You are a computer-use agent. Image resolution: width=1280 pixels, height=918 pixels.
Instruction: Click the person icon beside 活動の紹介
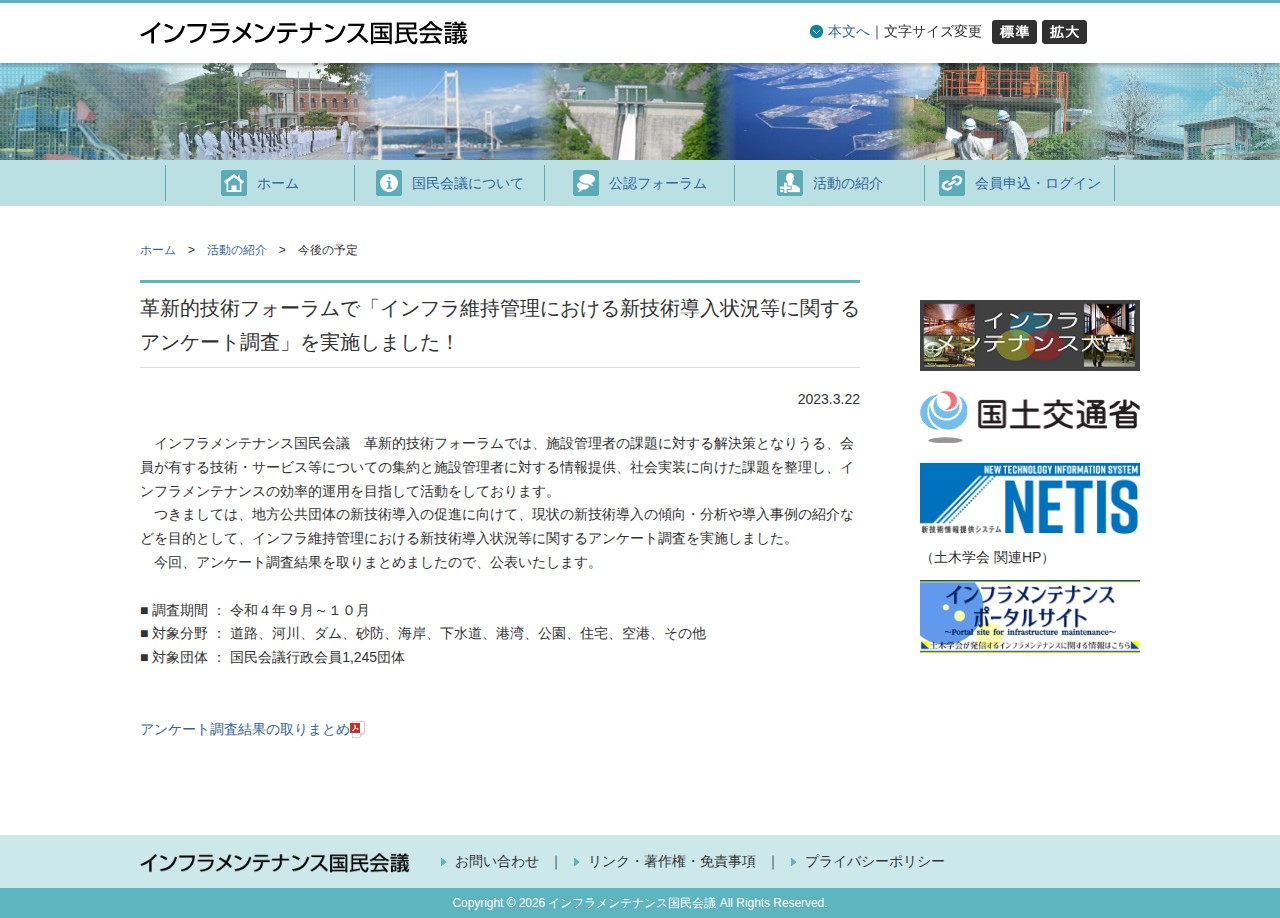pos(790,183)
